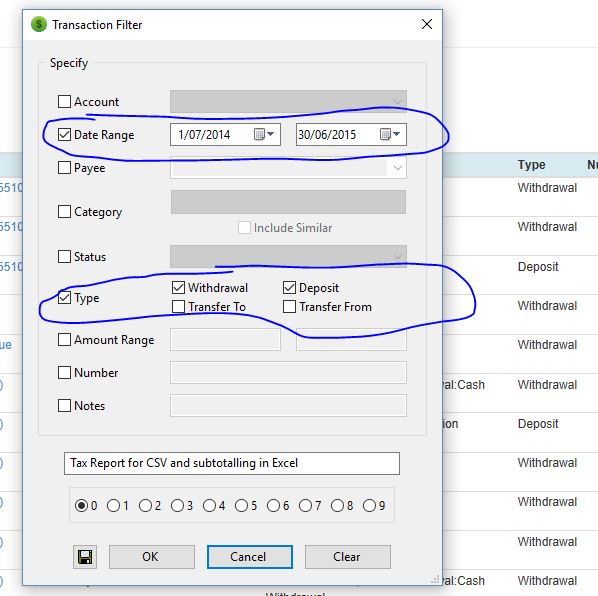Viewport: 598px width, 596px height.
Task: Click the minimum Amount Range field
Action: [225, 339]
